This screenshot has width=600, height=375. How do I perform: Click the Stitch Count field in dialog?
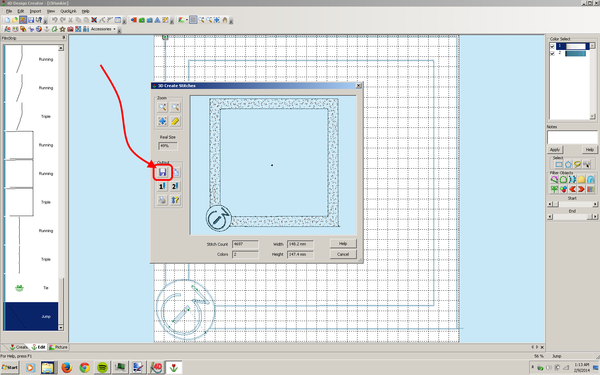click(x=245, y=244)
